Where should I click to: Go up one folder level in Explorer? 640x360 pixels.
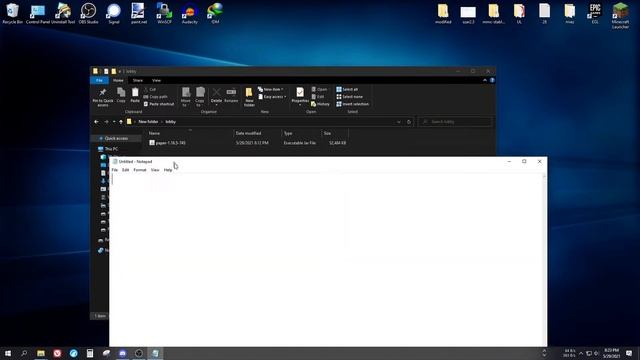click(121, 122)
